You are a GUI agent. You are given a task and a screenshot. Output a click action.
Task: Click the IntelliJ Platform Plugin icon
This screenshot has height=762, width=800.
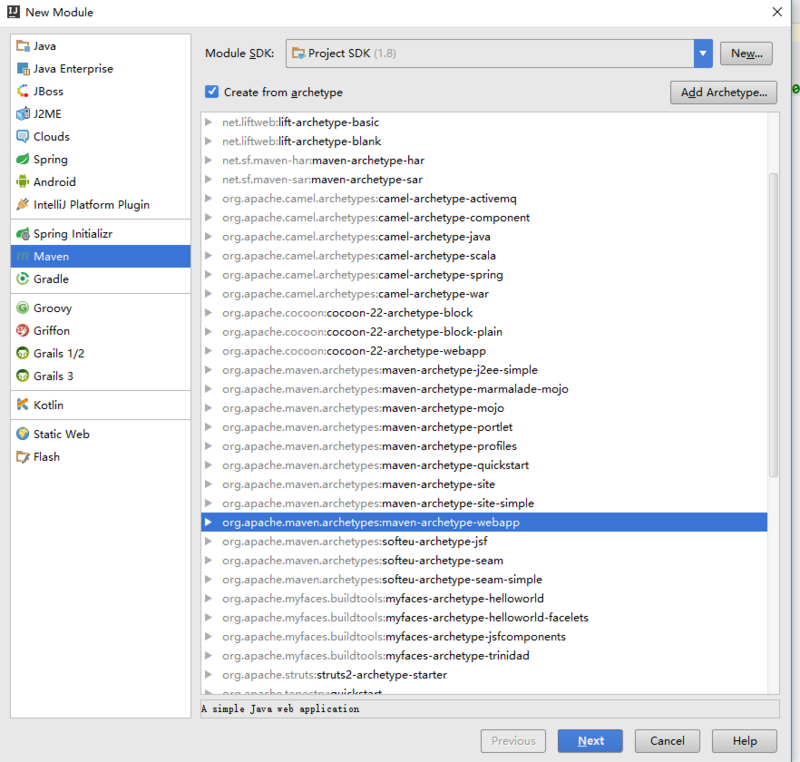click(22, 205)
